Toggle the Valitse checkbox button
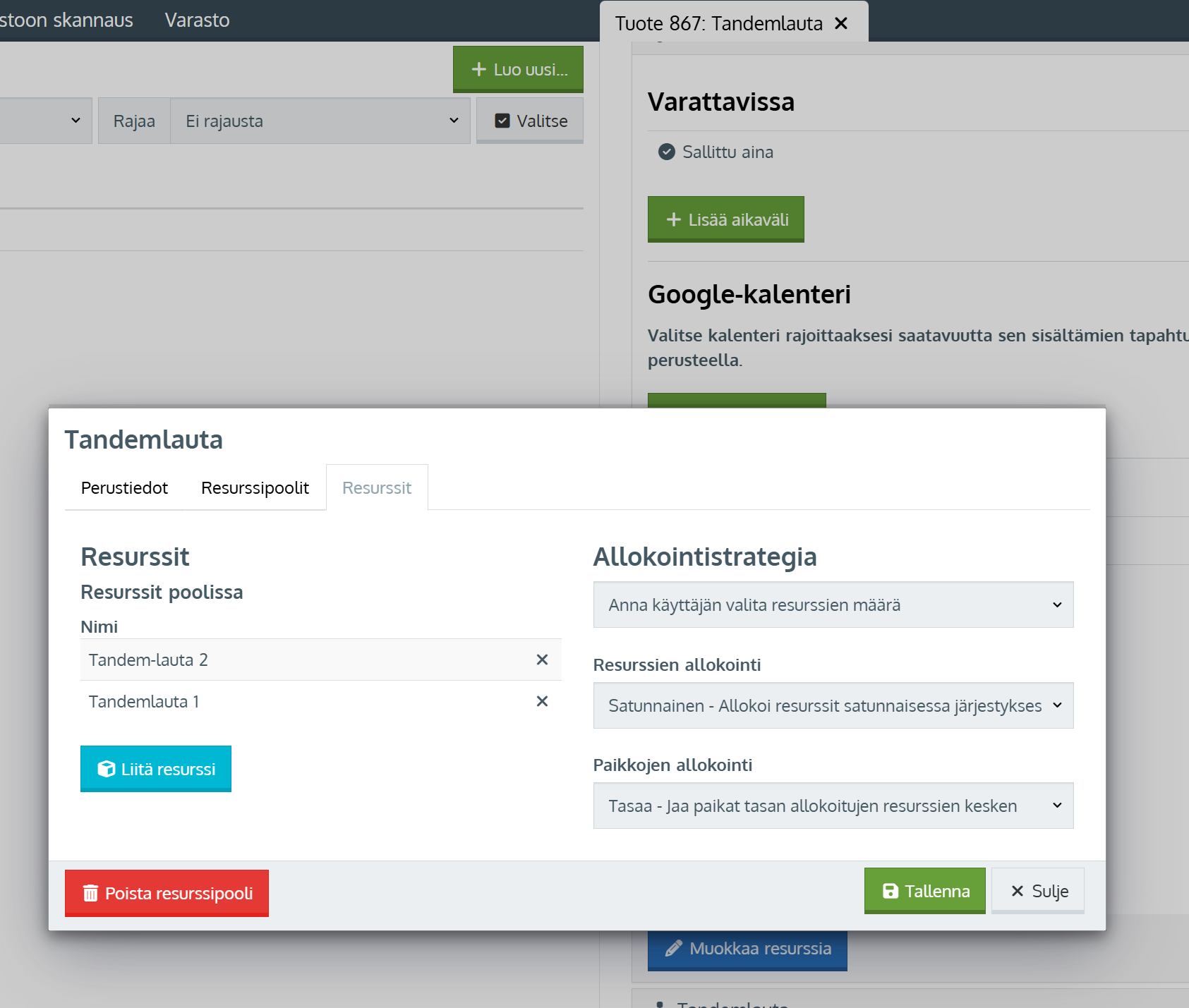Image resolution: width=1189 pixels, height=1008 pixels. tap(530, 121)
